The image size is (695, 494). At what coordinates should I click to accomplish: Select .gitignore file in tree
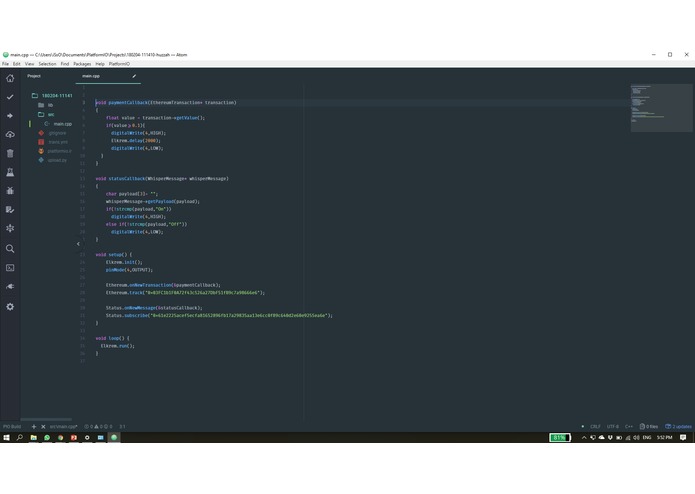coord(52,133)
